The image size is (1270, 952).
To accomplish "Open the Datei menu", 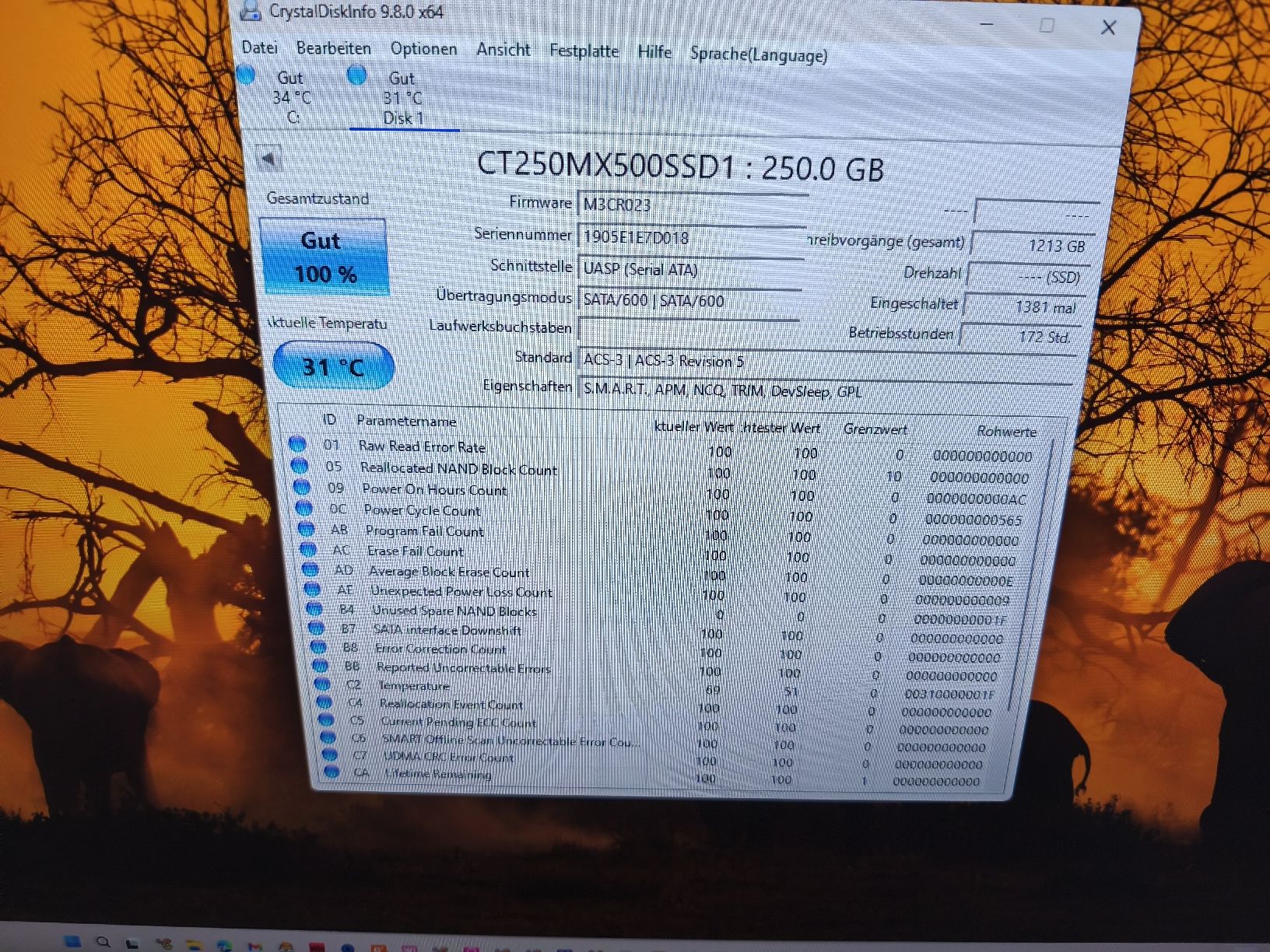I will [x=259, y=47].
